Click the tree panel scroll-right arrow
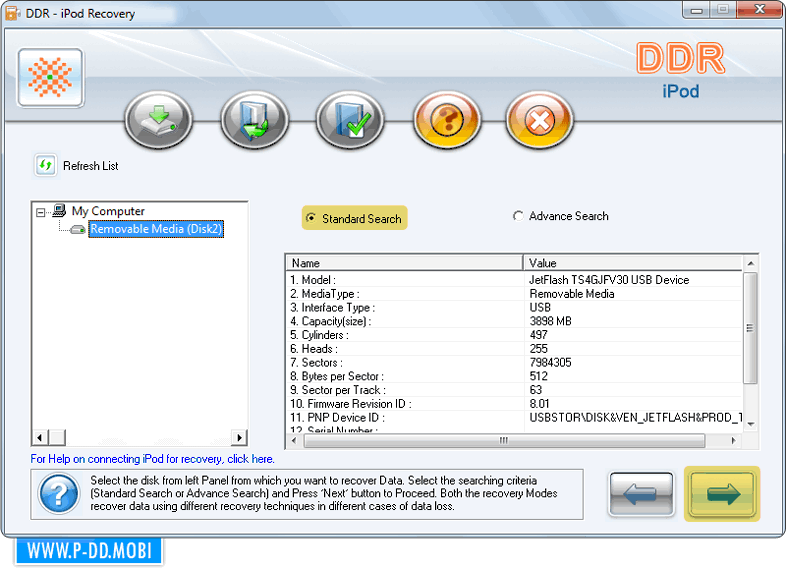 [x=239, y=438]
